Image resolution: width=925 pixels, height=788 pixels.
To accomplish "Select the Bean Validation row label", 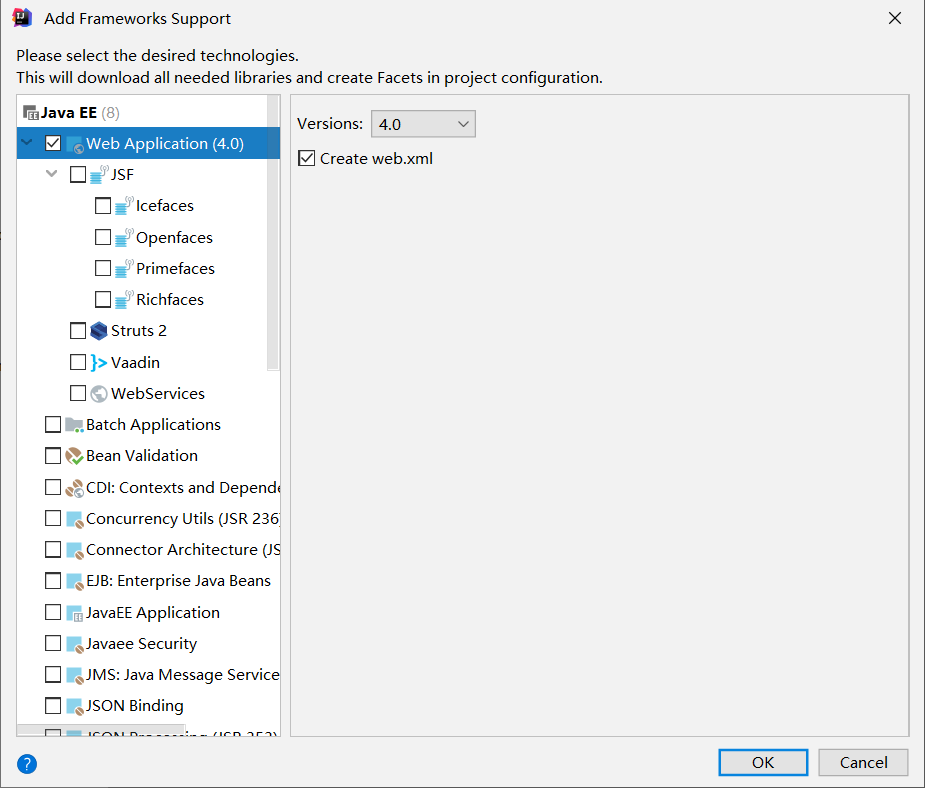I will tap(142, 456).
